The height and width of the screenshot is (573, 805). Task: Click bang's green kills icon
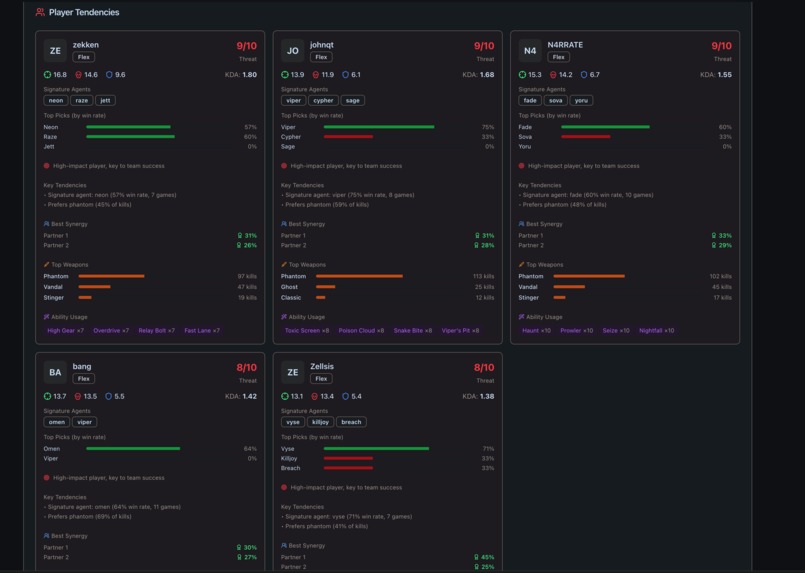[47, 396]
